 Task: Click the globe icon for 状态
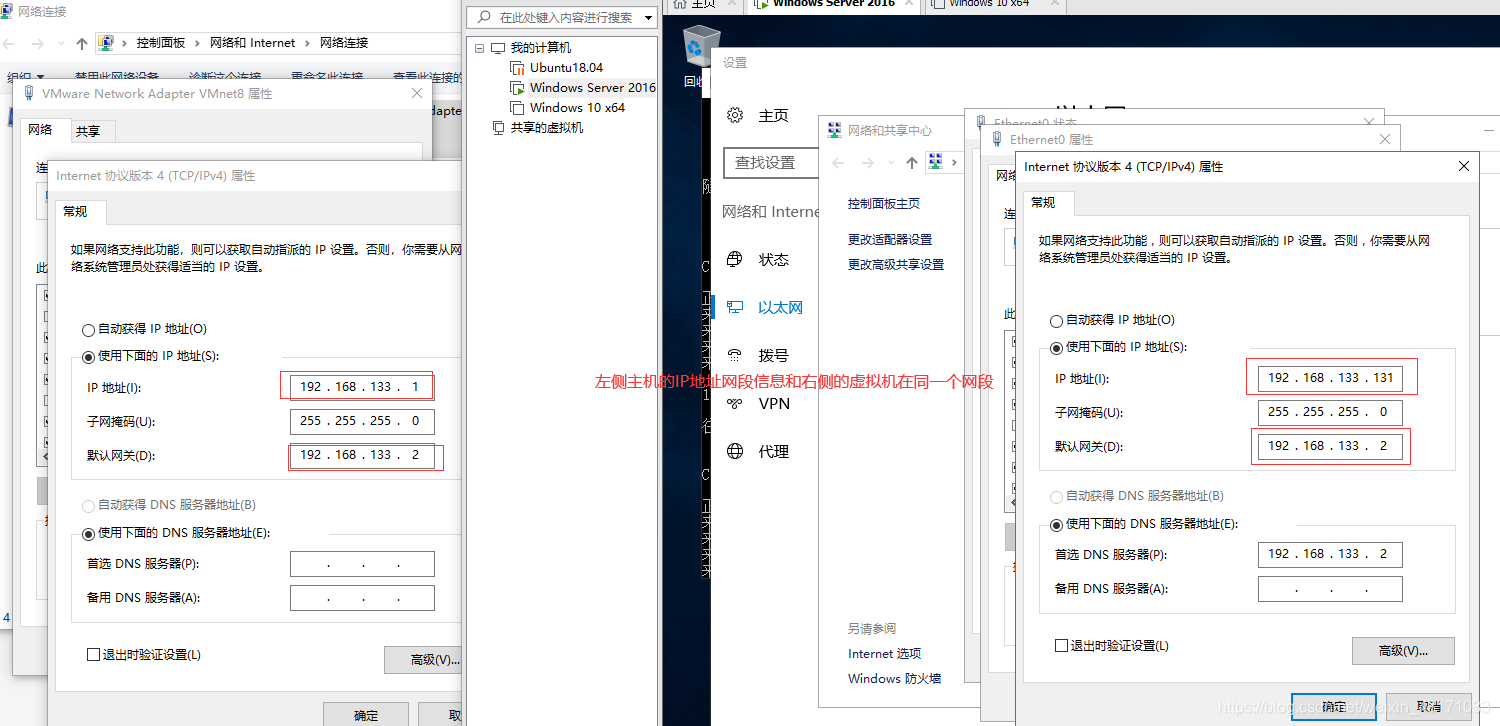(735, 259)
